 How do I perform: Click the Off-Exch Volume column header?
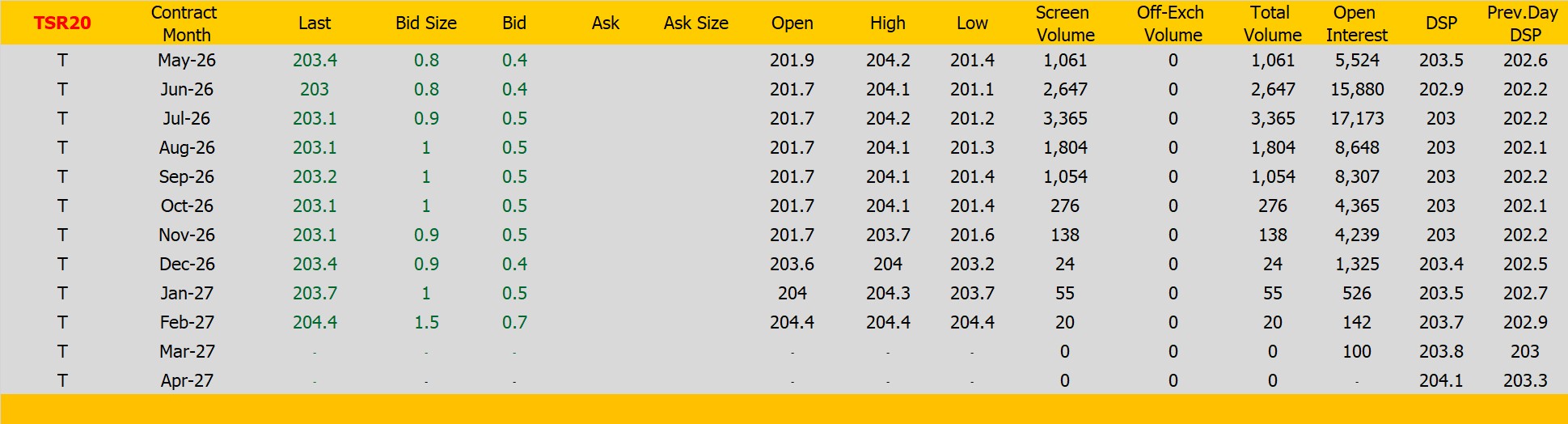click(1172, 23)
